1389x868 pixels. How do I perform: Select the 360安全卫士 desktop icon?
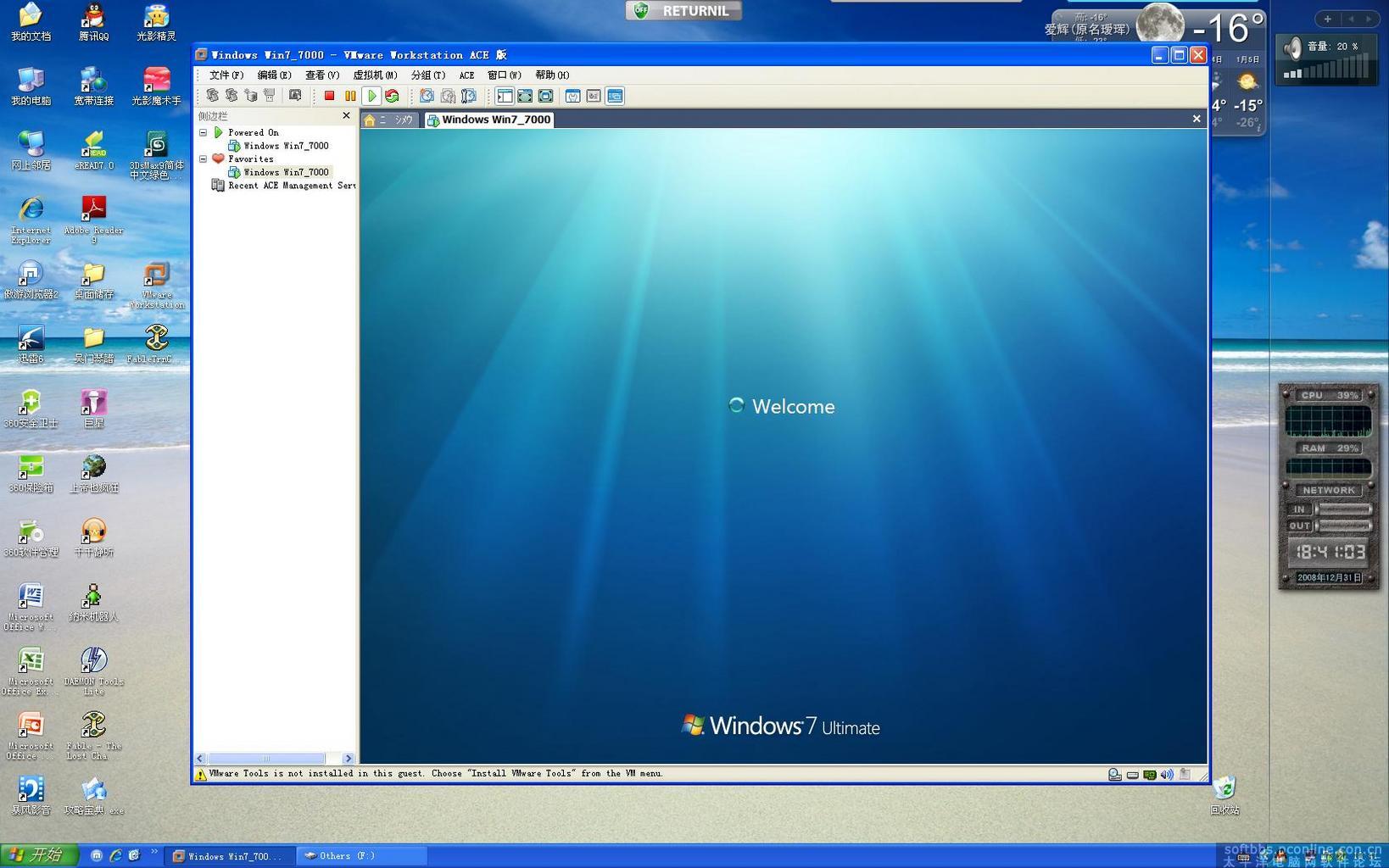click(x=31, y=409)
